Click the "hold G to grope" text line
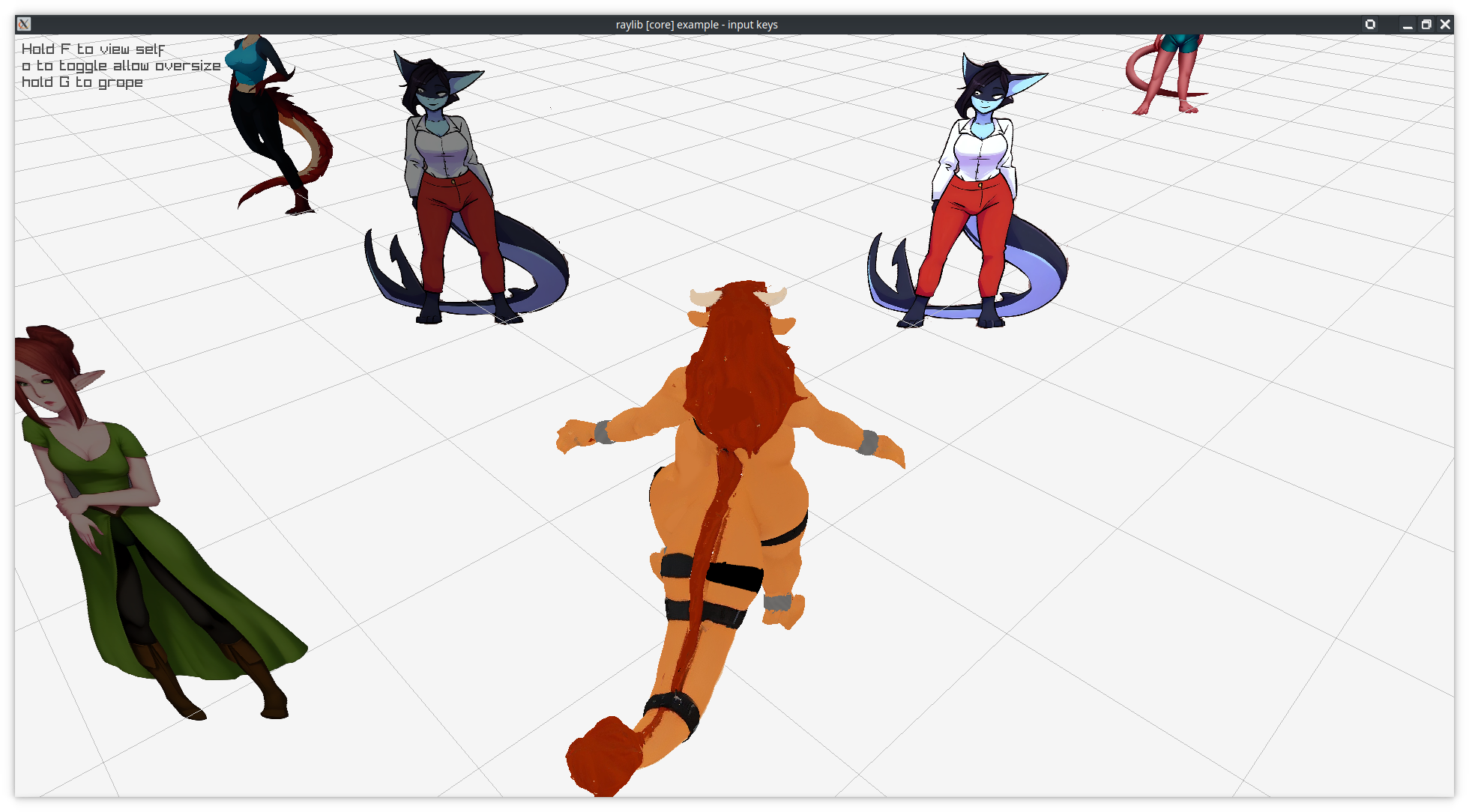 [82, 82]
